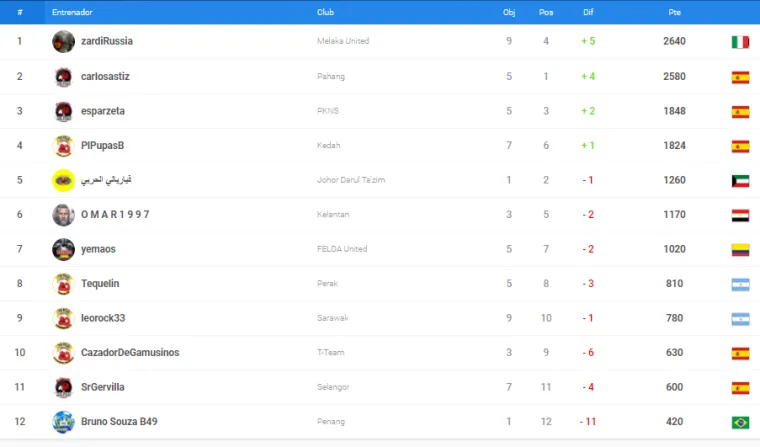Click Tequelin's club badge avatar
Viewport: 760px width, 447px height.
tap(63, 284)
